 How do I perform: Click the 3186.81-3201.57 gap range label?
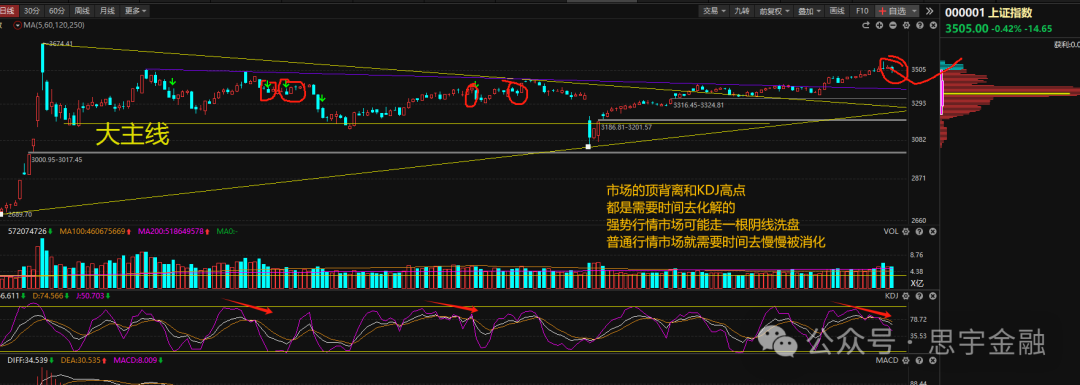click(625, 127)
